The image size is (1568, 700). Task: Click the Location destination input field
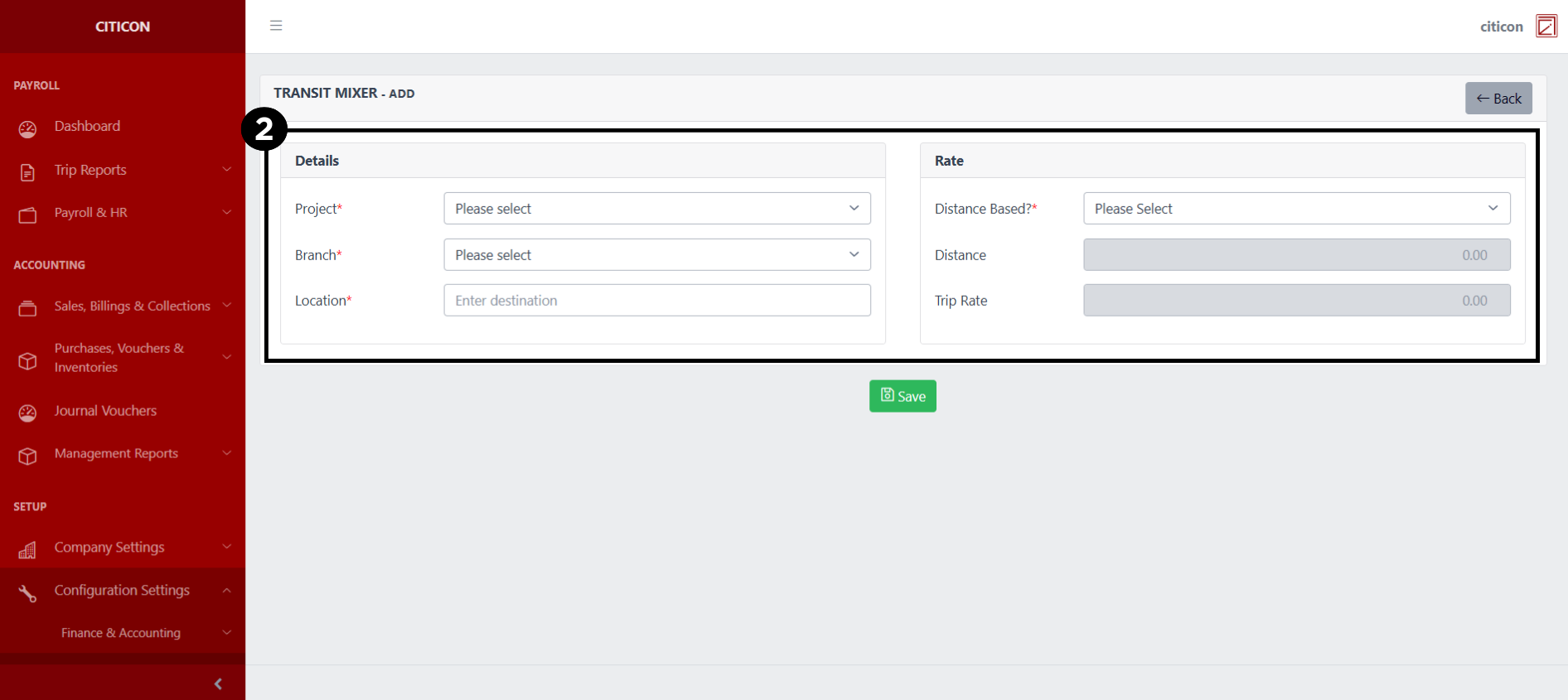point(656,301)
